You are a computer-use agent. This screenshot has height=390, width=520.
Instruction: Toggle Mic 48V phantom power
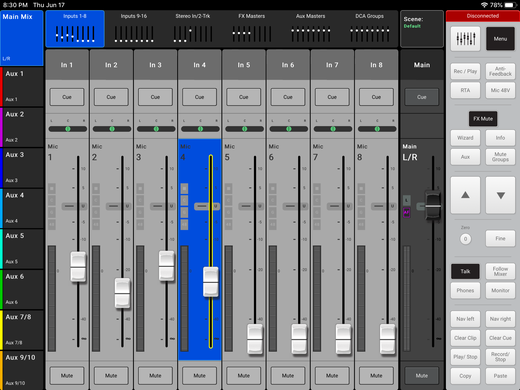pos(500,90)
